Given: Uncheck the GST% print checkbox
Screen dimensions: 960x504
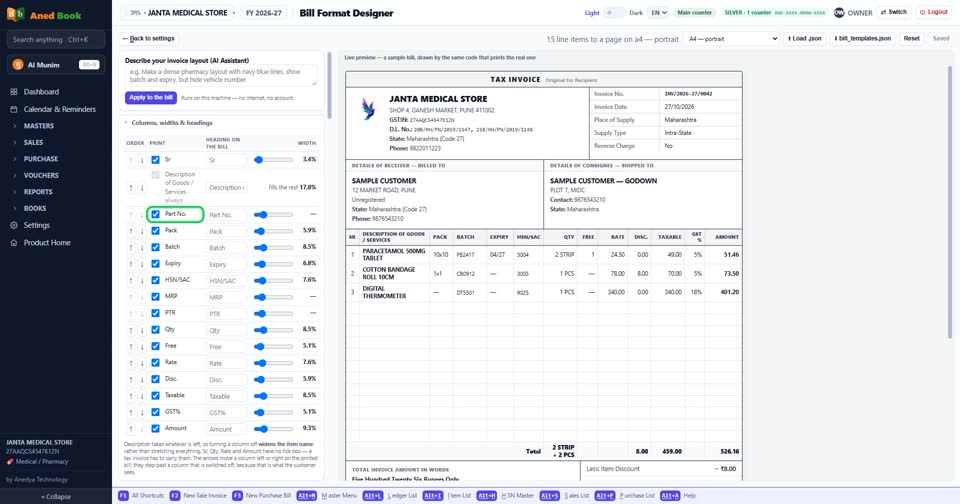Looking at the screenshot, I should pos(156,413).
